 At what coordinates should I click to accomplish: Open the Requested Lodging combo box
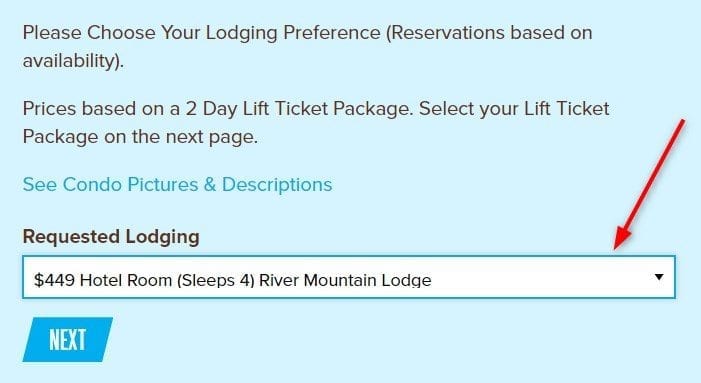[349, 277]
